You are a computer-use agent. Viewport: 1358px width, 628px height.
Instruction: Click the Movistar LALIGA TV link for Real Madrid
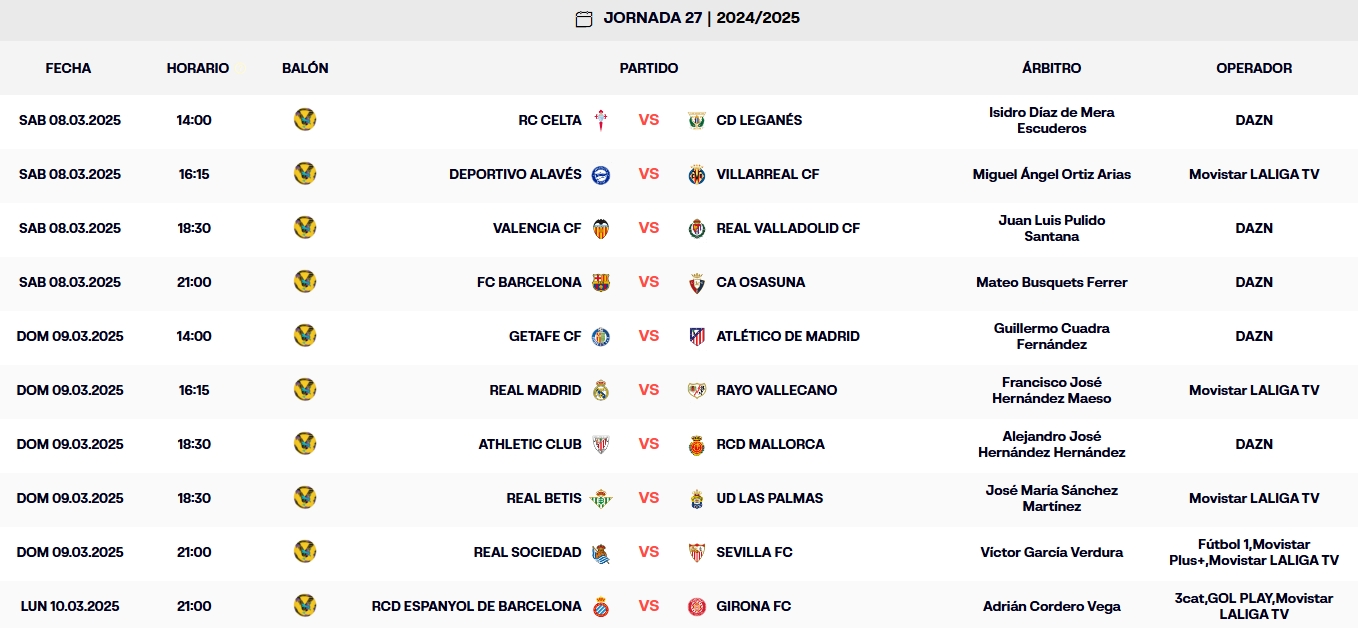1253,390
